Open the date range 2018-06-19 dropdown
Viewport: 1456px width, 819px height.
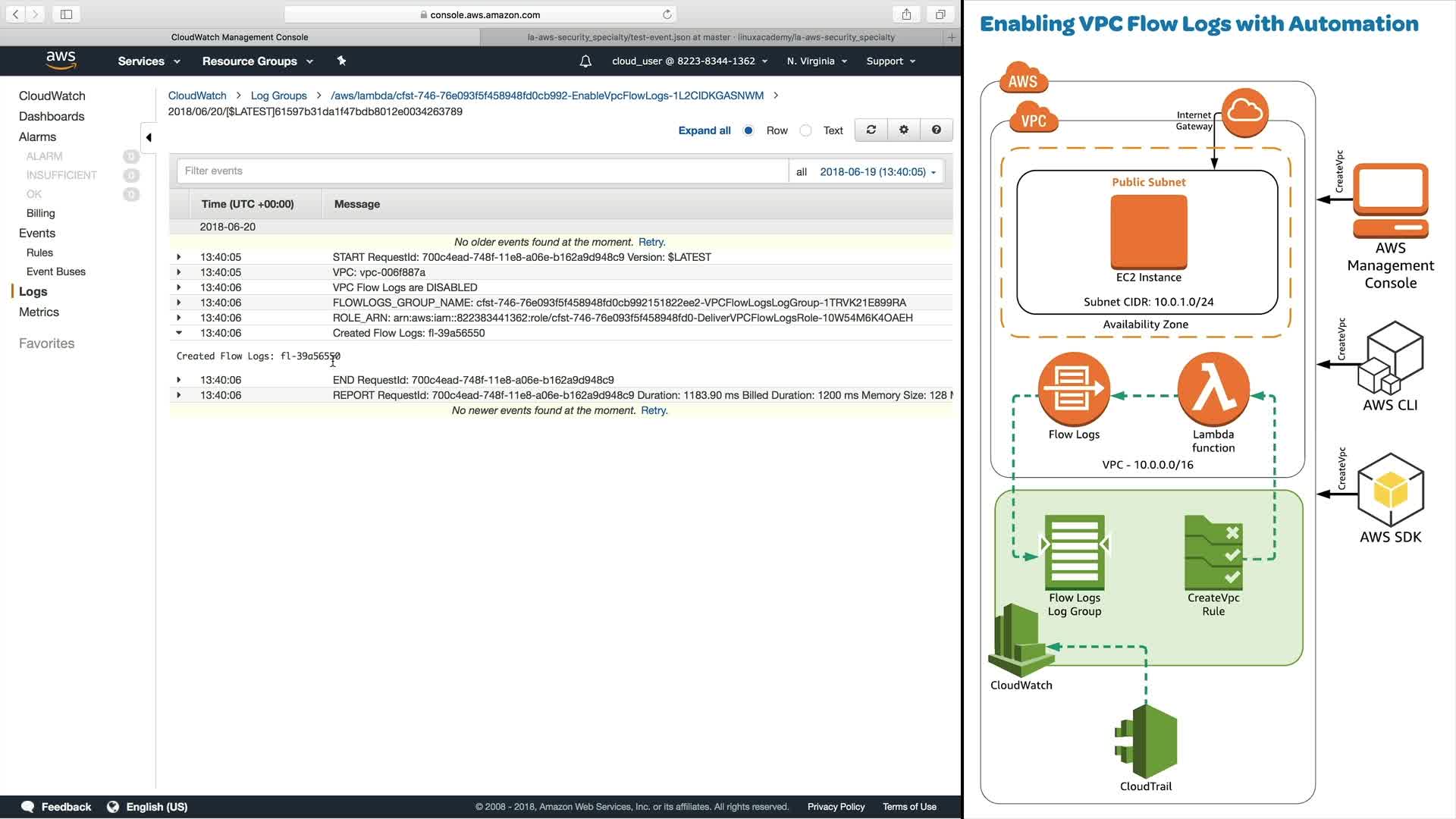(877, 172)
